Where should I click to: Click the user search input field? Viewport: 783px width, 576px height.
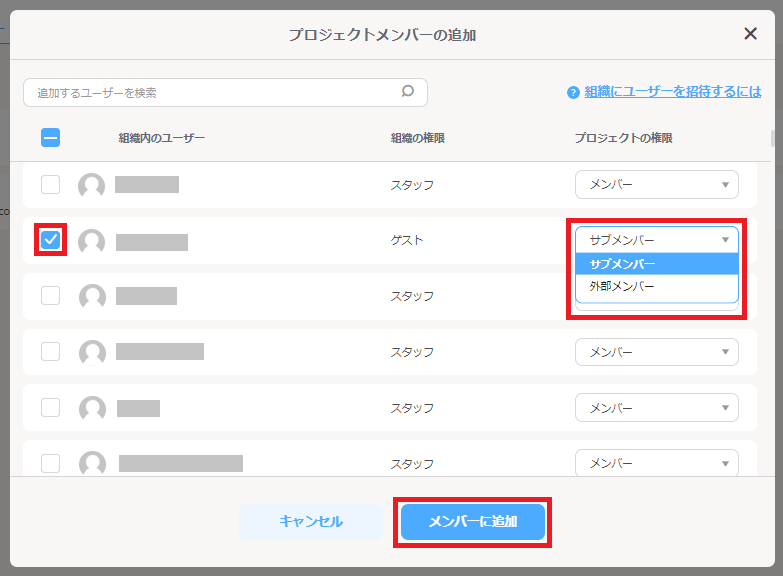click(x=210, y=92)
